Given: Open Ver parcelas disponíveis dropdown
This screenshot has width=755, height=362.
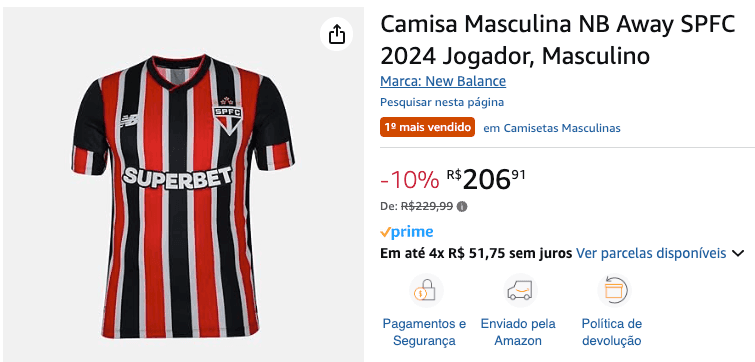Looking at the screenshot, I should (651, 253).
